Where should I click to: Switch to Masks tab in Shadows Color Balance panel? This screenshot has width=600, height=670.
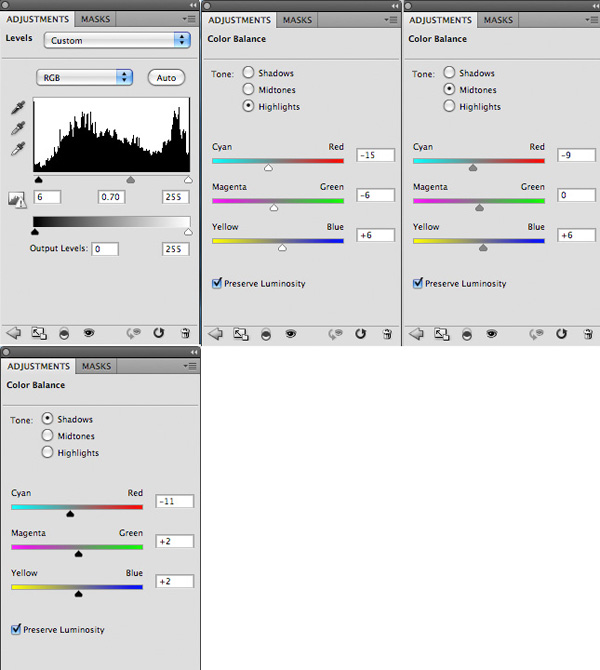(96, 366)
